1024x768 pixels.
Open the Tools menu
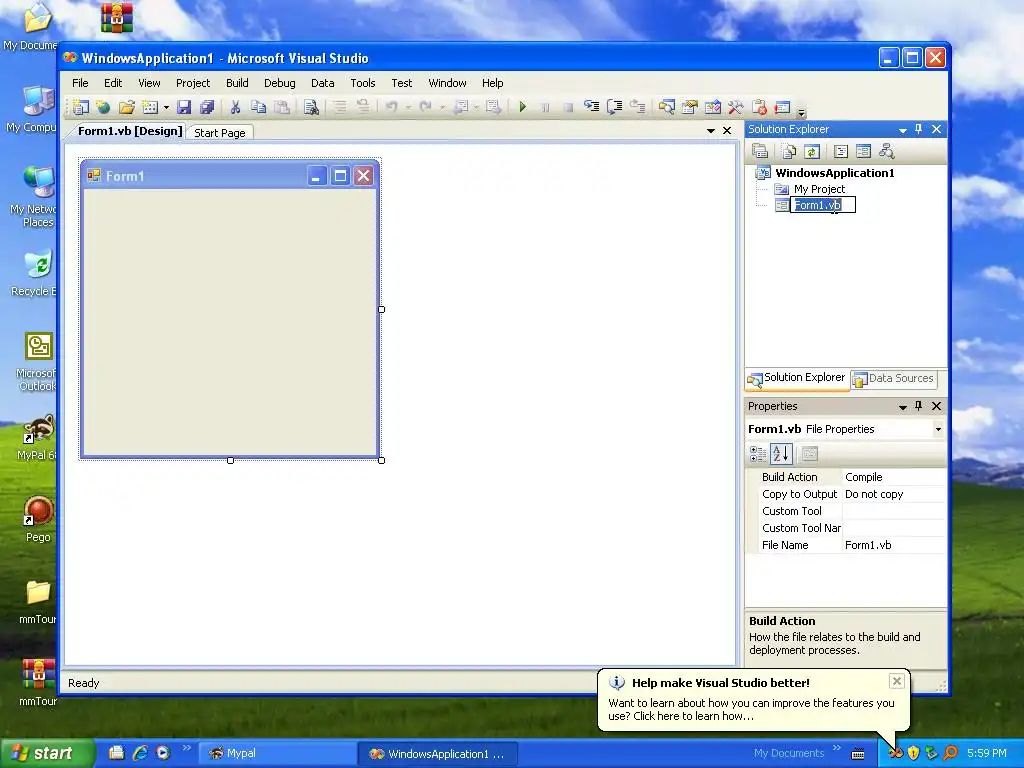362,83
